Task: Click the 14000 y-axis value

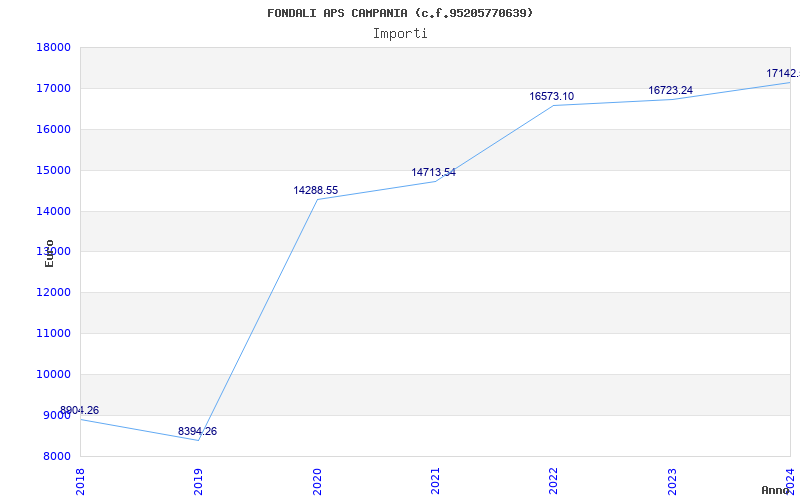Action: (53, 211)
